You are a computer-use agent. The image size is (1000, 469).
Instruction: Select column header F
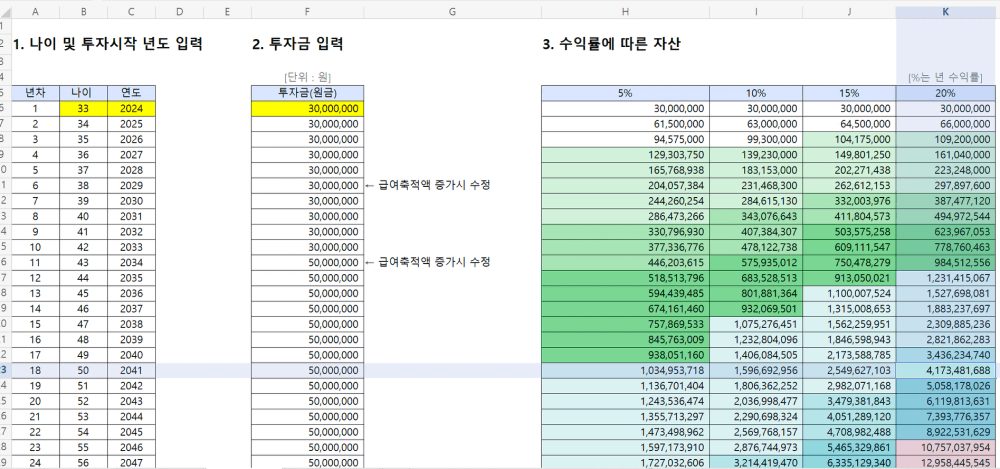click(307, 12)
